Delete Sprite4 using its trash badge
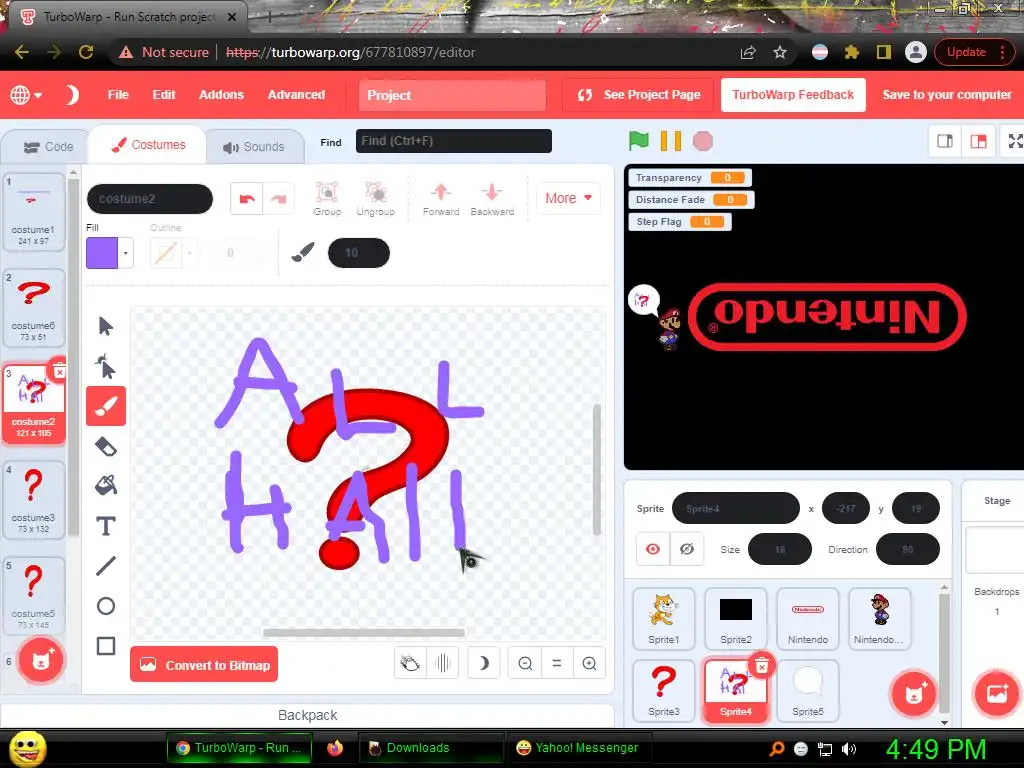The height and width of the screenshot is (768, 1024). click(x=761, y=665)
